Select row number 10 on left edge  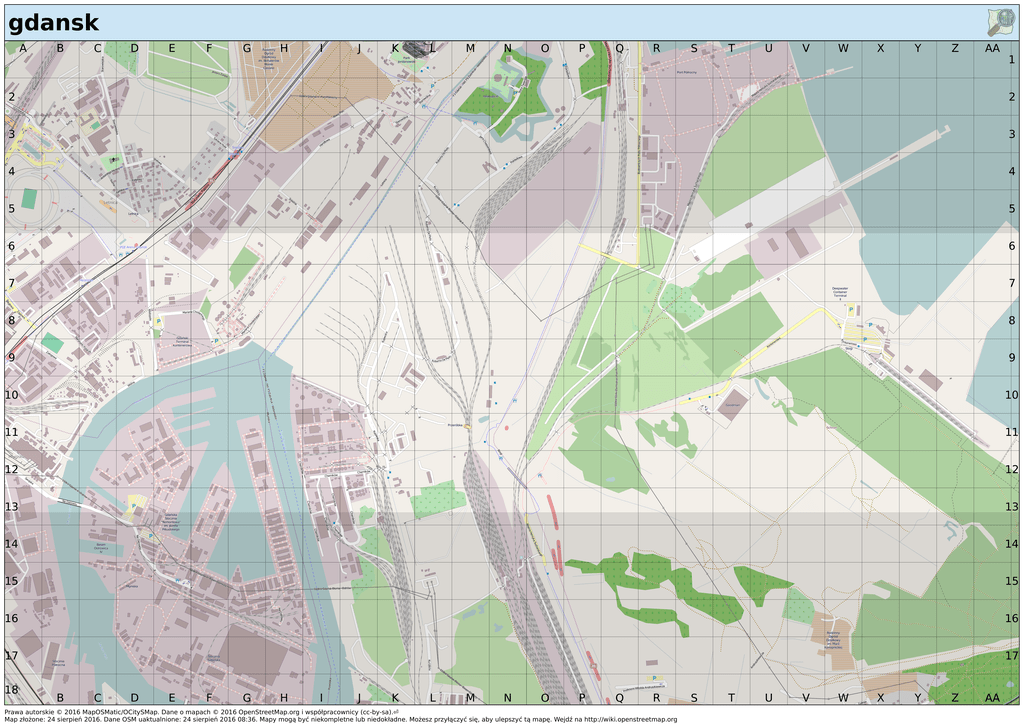click(x=12, y=394)
